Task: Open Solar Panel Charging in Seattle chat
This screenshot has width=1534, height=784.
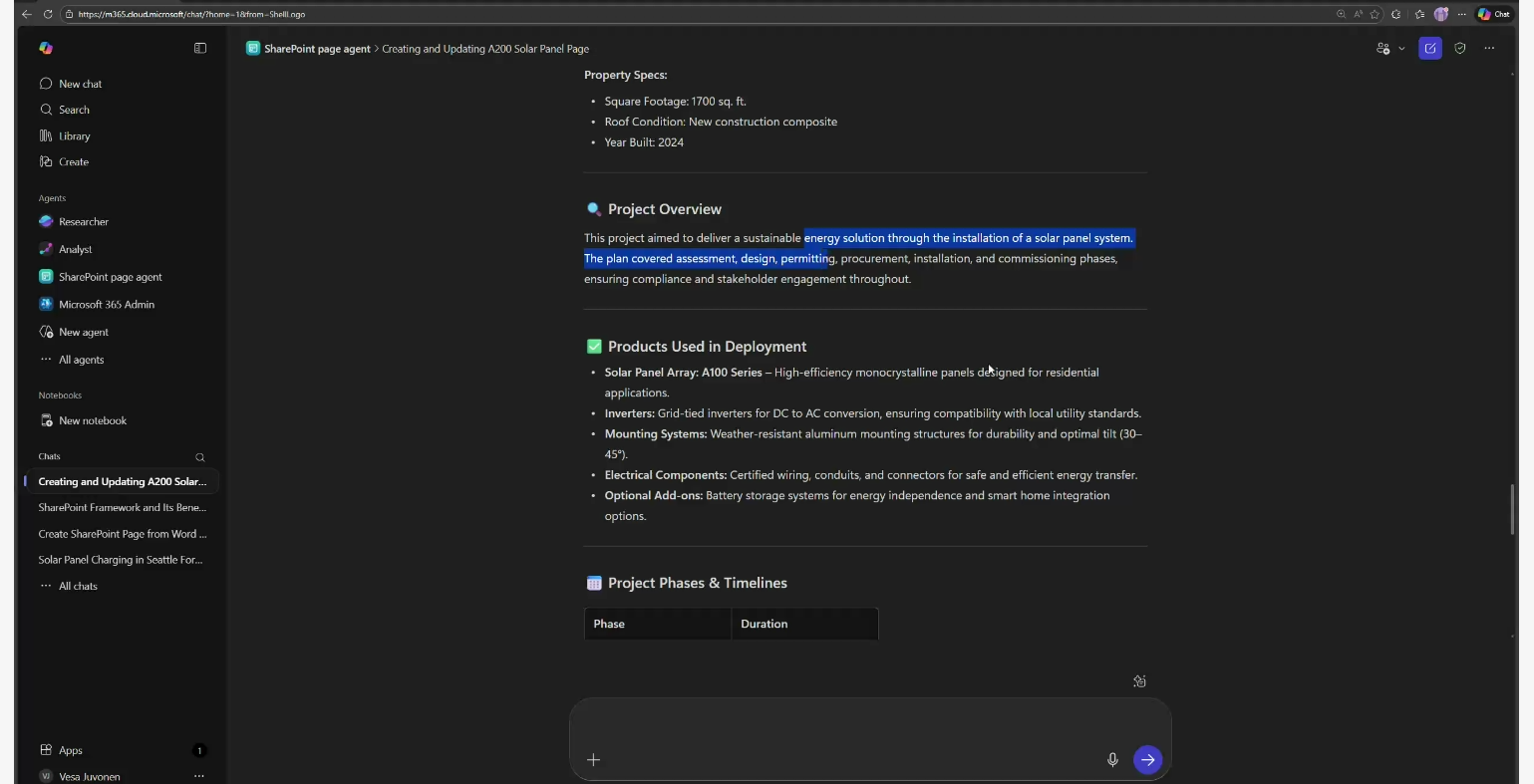Action: pos(121,560)
